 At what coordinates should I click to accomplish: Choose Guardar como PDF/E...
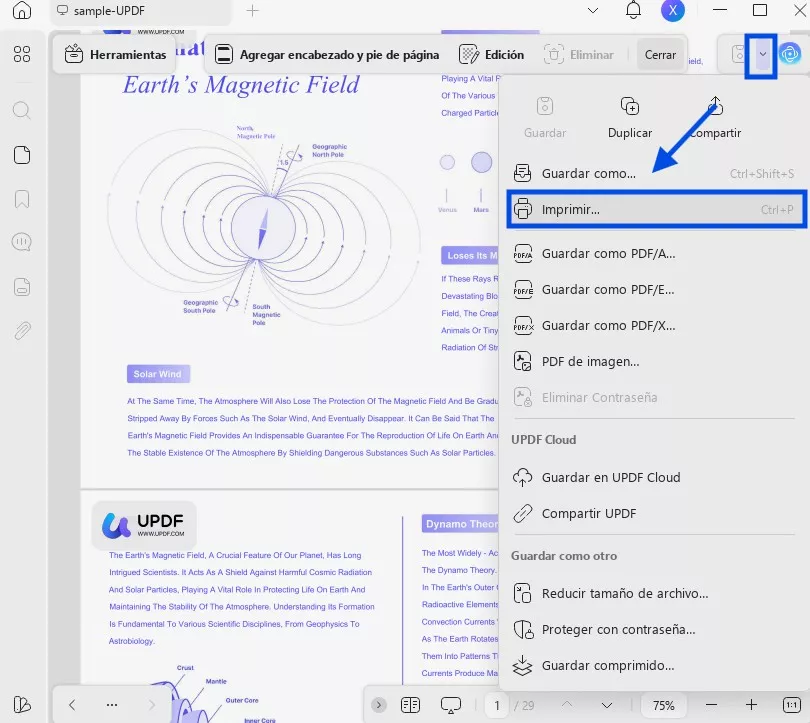pos(654,290)
